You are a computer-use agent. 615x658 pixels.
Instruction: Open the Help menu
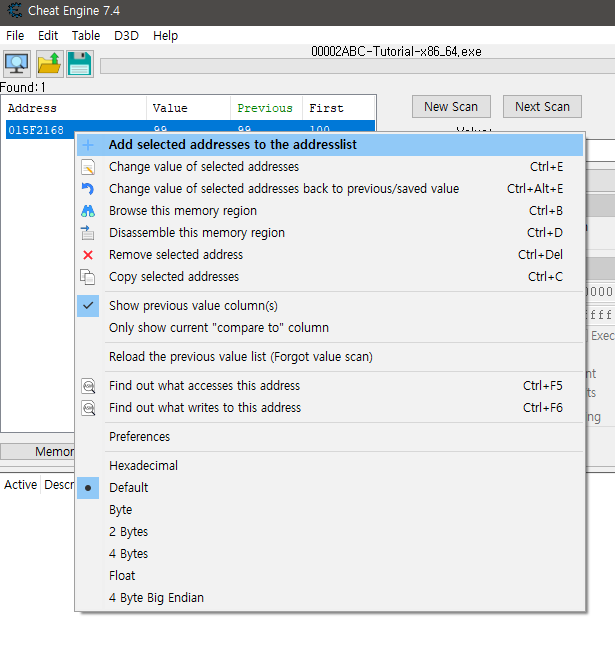[165, 36]
